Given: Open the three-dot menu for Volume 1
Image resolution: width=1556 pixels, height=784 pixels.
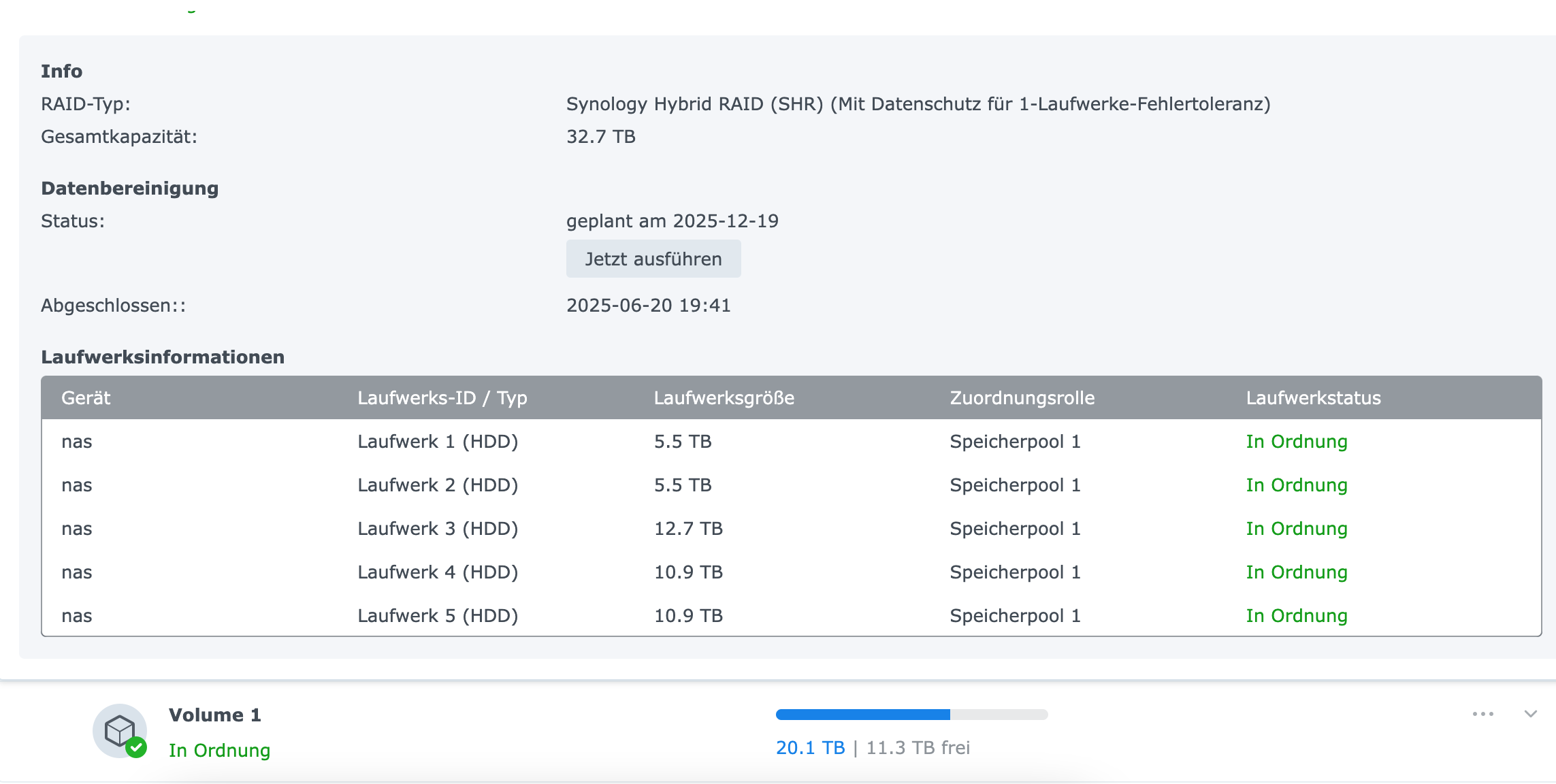Looking at the screenshot, I should click(1482, 714).
